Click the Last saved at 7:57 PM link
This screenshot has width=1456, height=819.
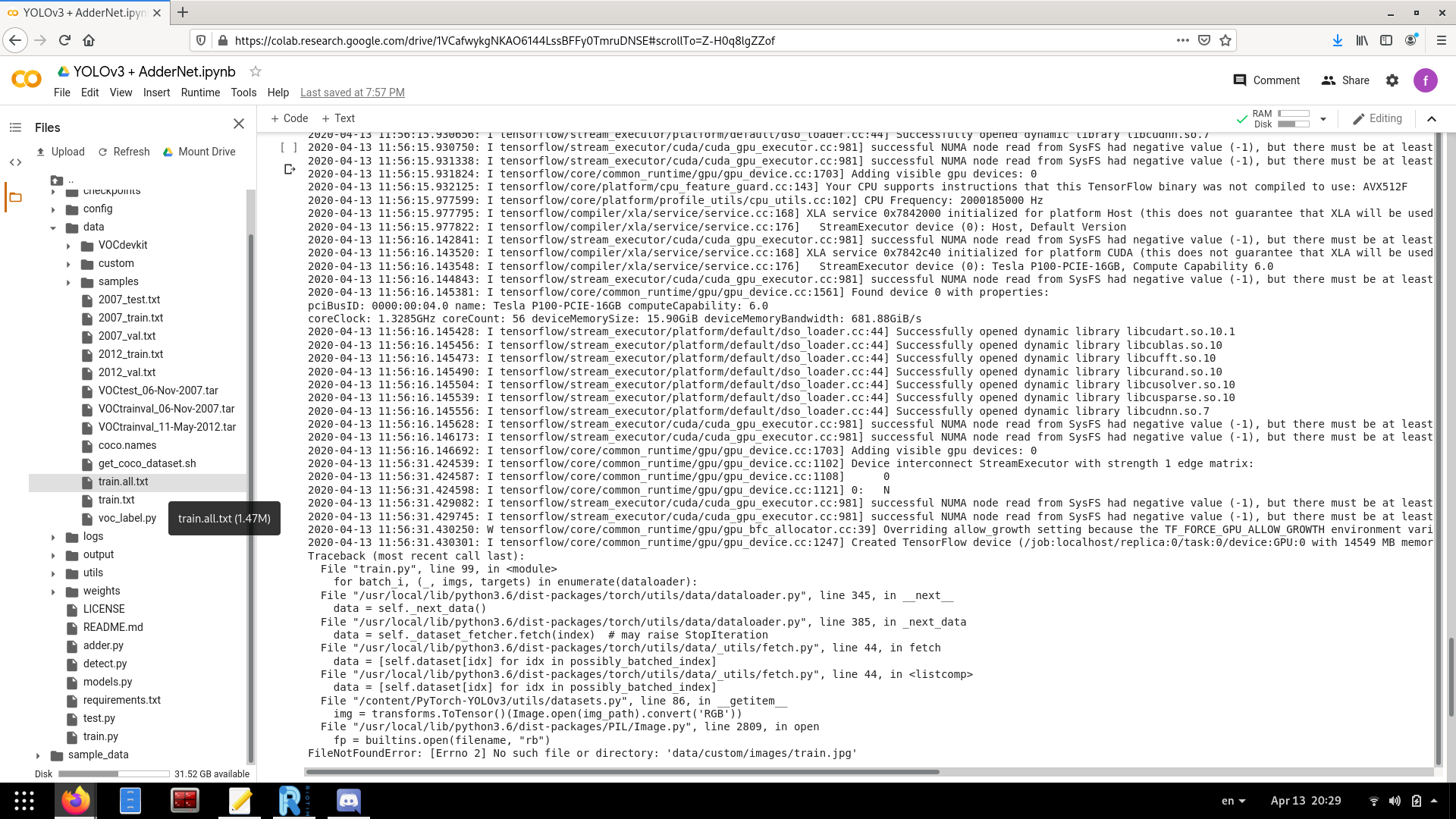click(352, 93)
